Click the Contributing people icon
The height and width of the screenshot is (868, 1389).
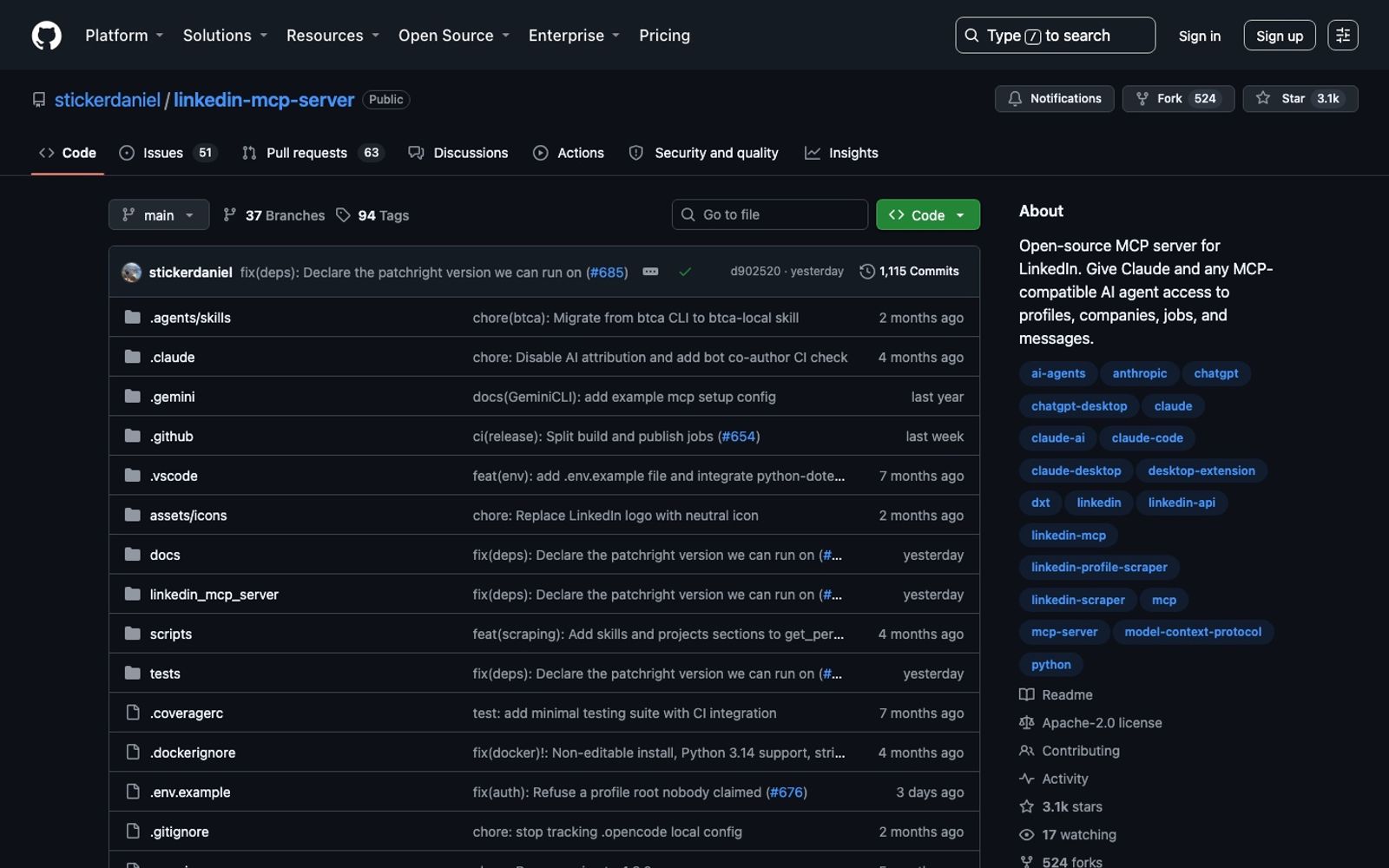(1027, 751)
